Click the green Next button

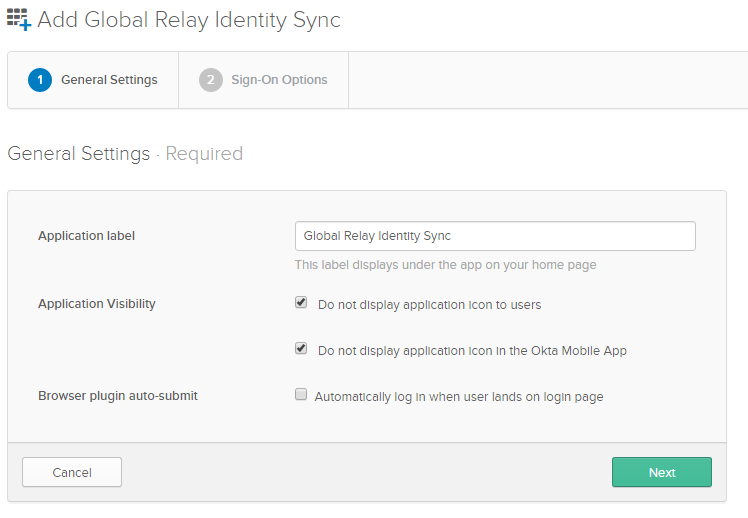(662, 472)
